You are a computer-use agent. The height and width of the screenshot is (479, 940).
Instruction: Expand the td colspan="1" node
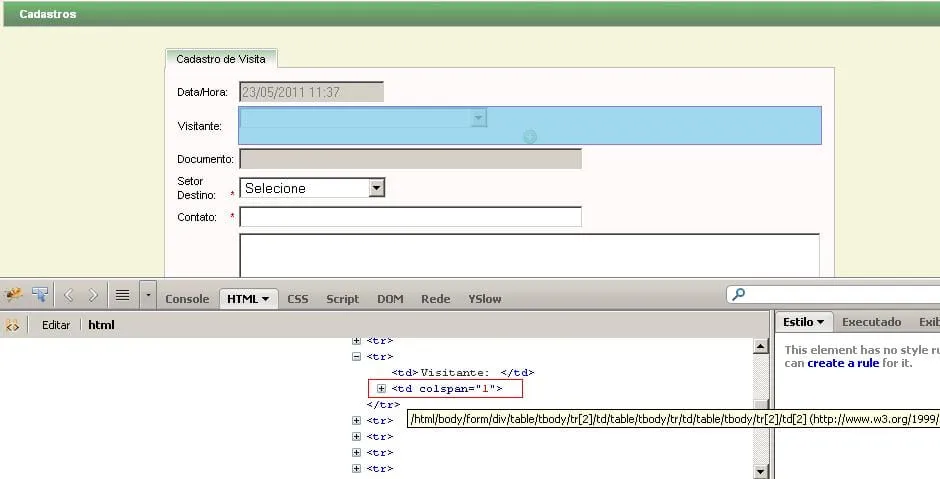click(381, 388)
